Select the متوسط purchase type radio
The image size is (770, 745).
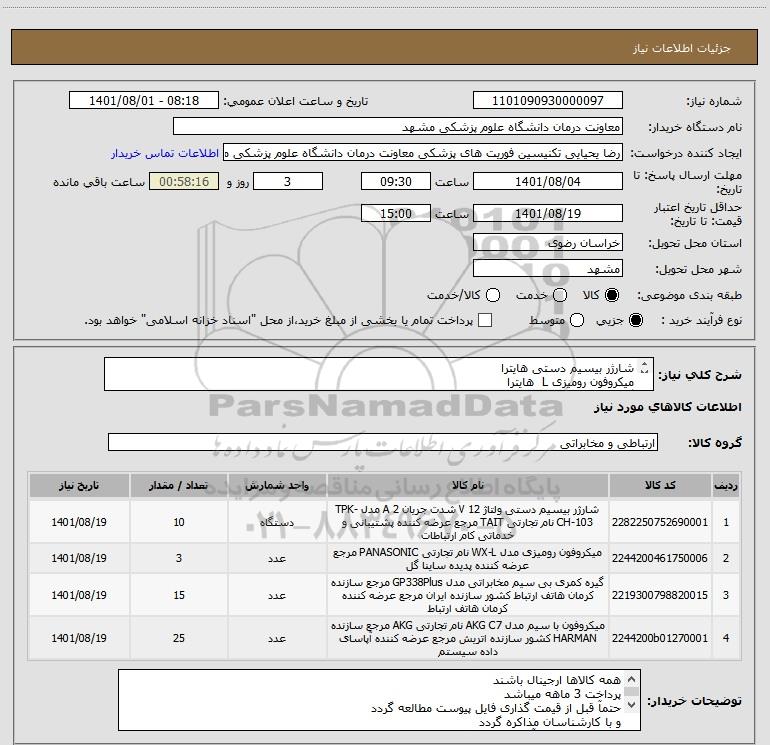[577, 320]
